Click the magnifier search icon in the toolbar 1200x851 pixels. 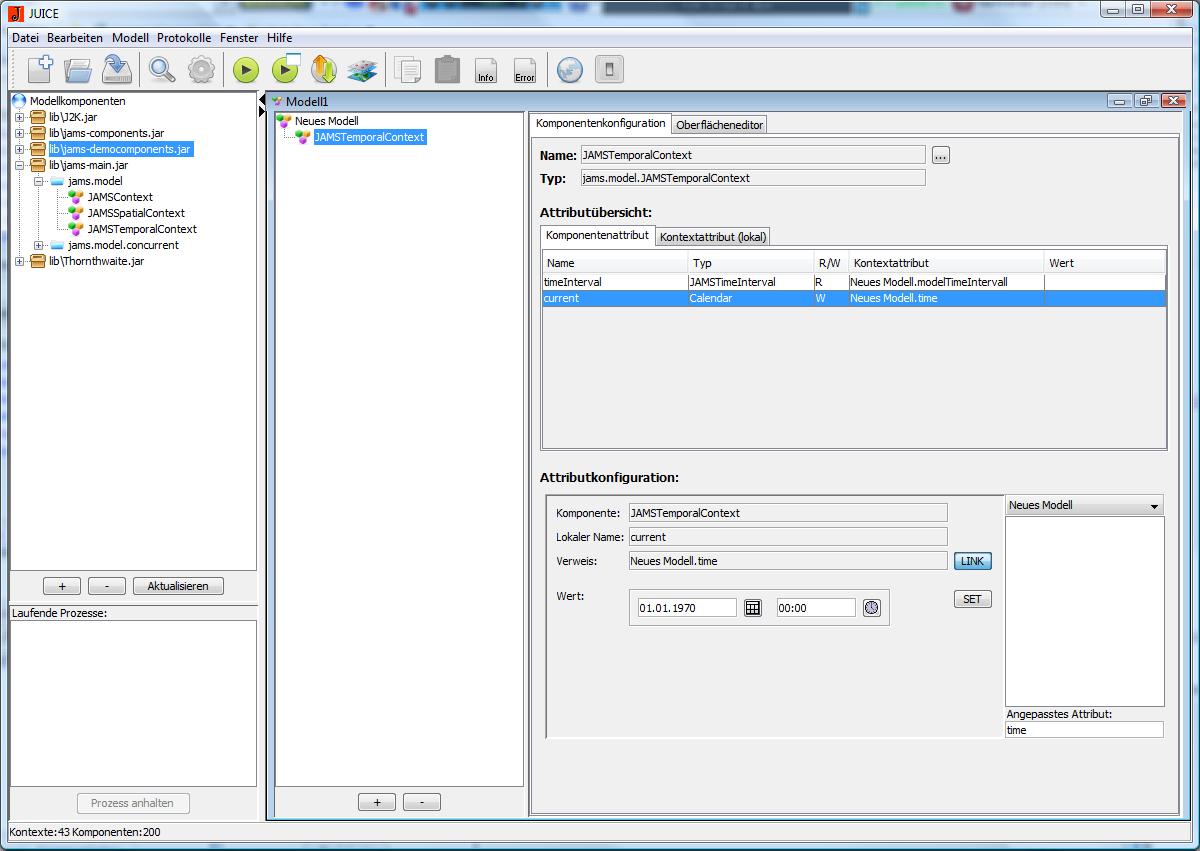point(162,69)
